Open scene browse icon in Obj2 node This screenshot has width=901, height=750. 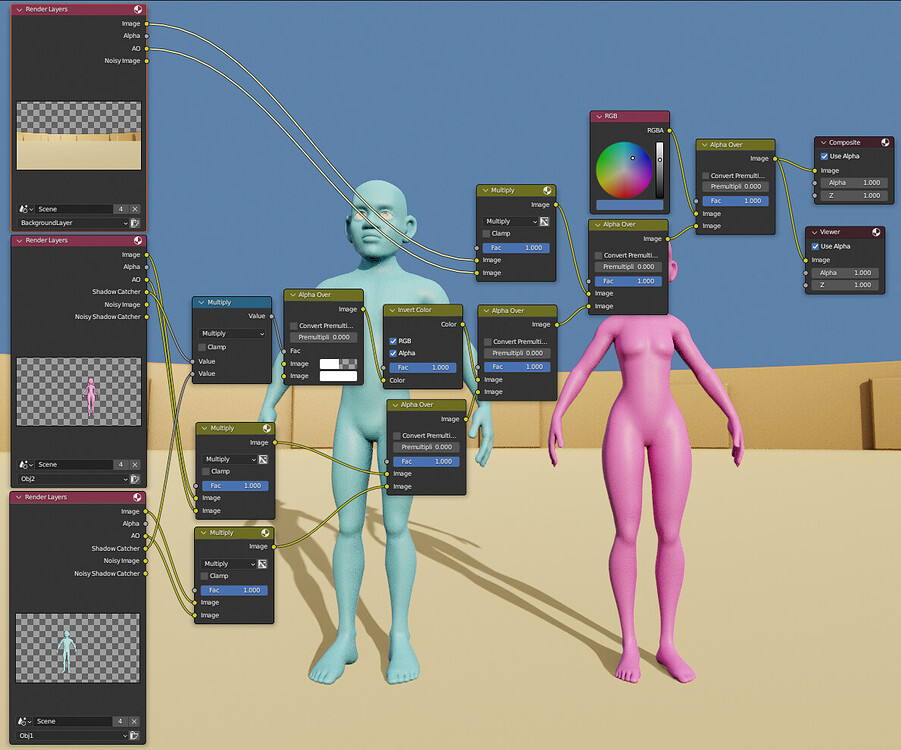point(26,464)
